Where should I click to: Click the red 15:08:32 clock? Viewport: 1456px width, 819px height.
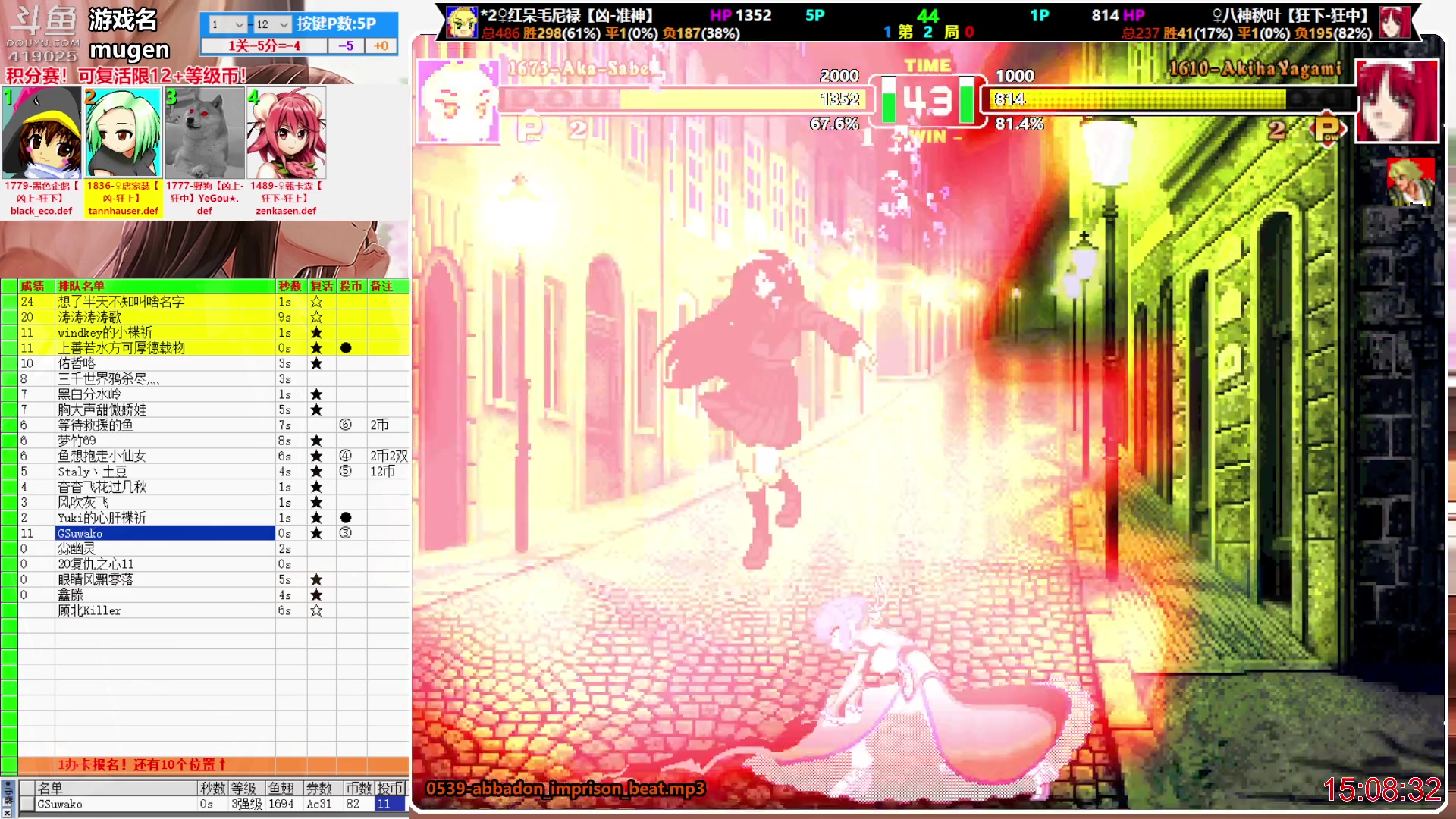[x=1382, y=789]
